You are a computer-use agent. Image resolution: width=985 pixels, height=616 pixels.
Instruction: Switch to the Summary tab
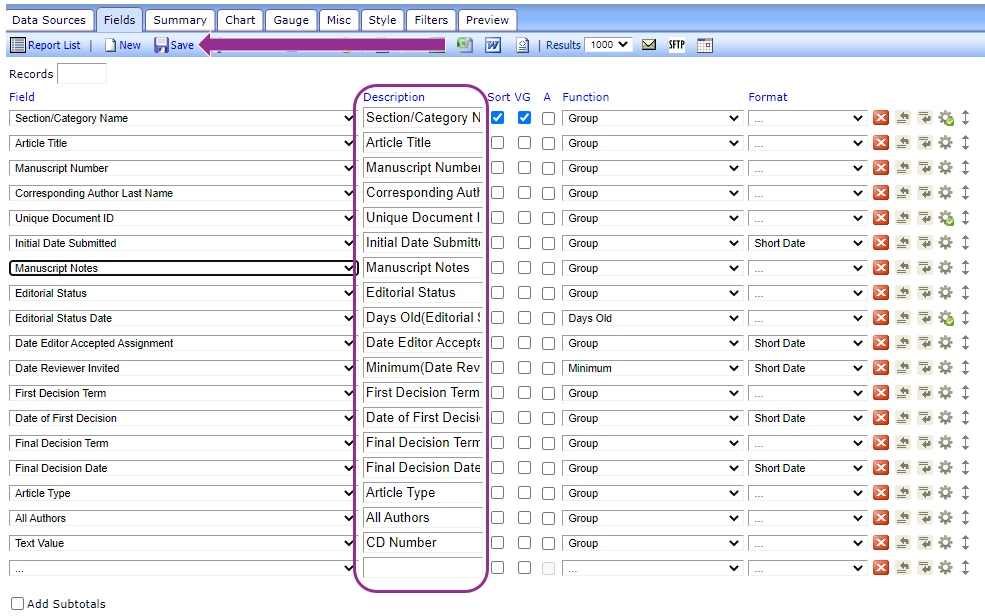(180, 20)
